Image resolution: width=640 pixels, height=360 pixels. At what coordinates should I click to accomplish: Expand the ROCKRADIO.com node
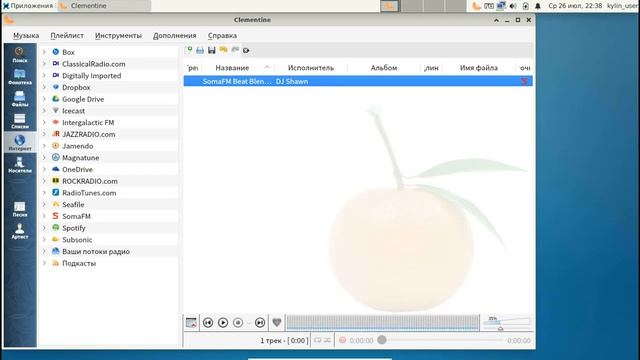[x=44, y=181]
